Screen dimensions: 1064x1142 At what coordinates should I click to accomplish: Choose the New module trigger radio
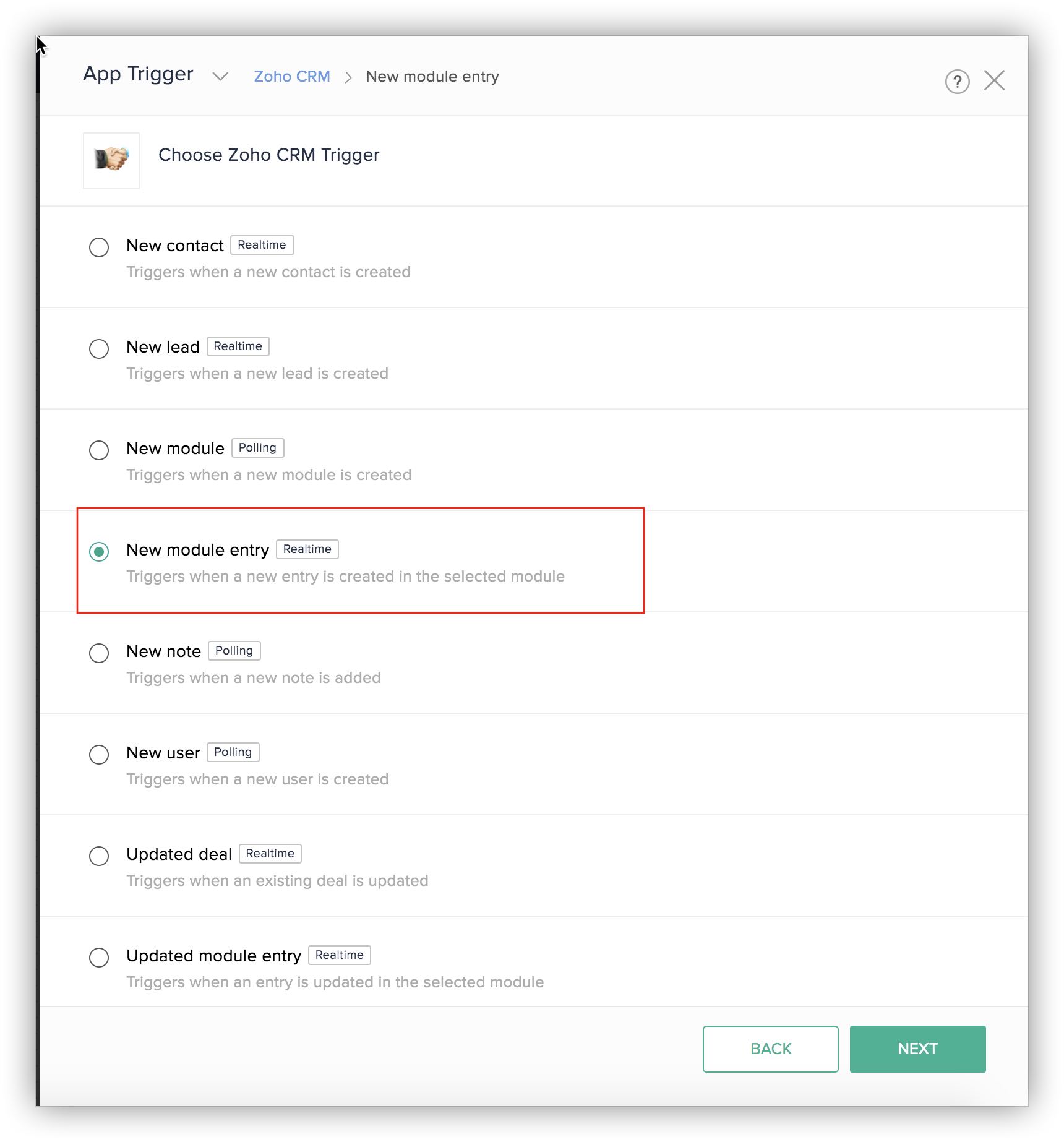(x=99, y=450)
